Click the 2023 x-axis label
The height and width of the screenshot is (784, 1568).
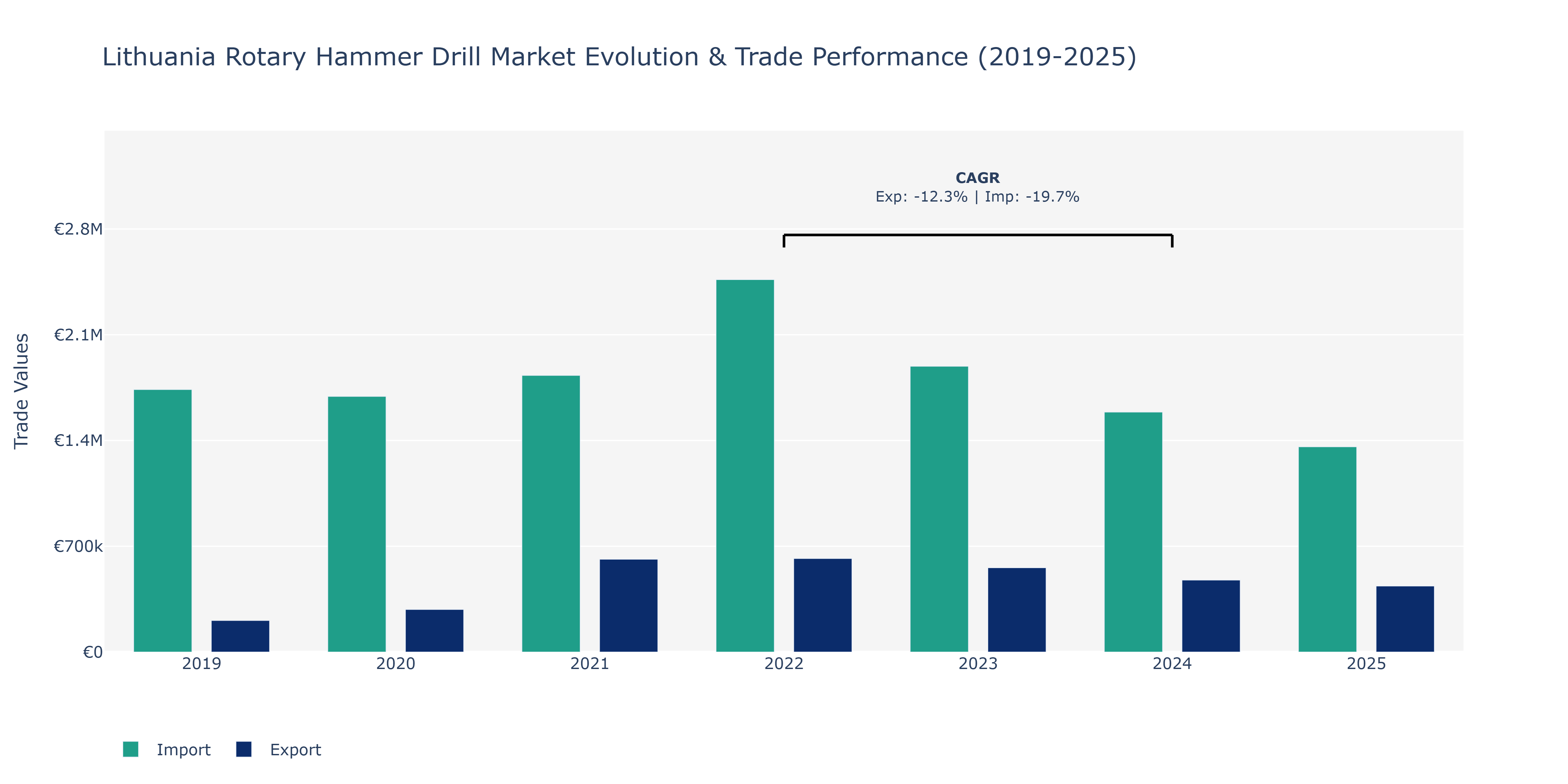978,663
